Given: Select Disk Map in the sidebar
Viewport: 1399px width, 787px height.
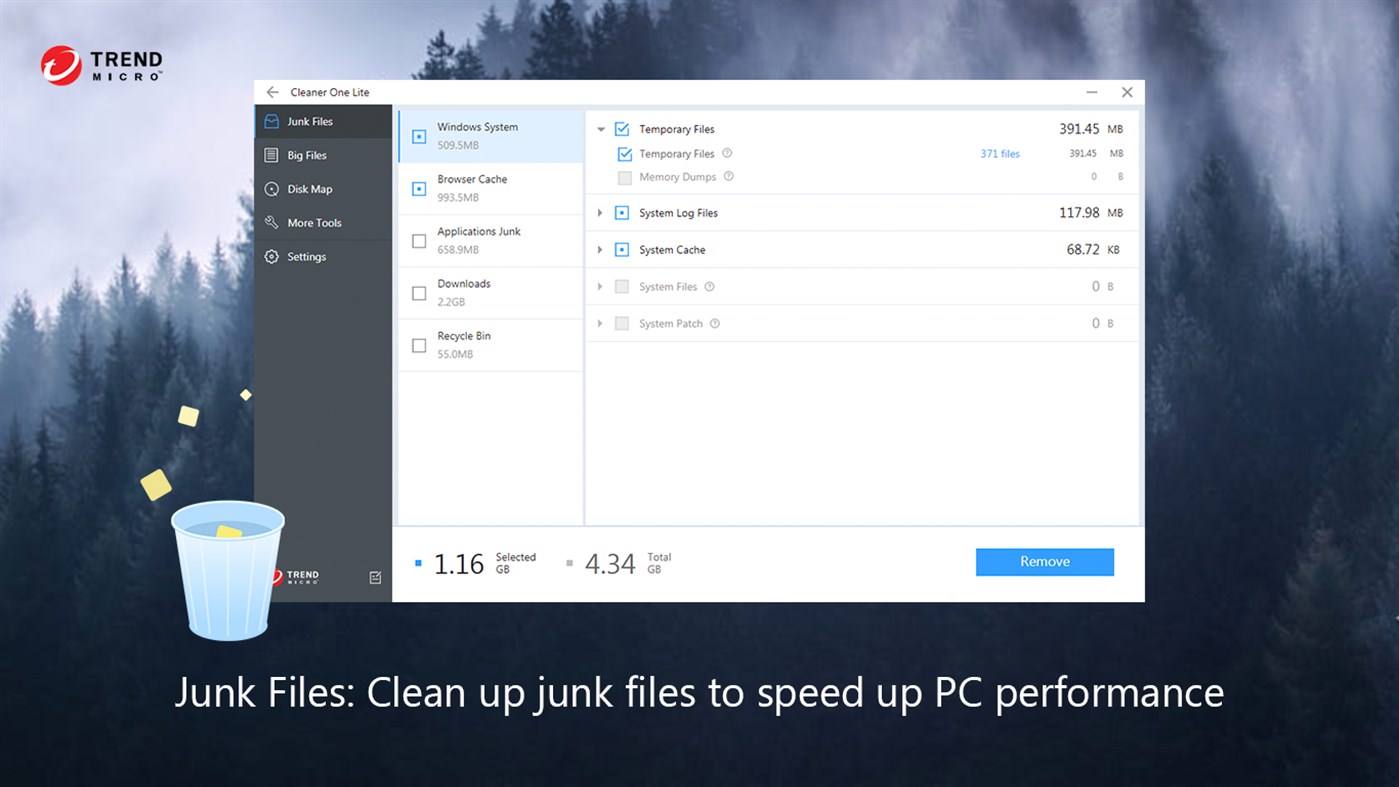Looking at the screenshot, I should coord(323,189).
